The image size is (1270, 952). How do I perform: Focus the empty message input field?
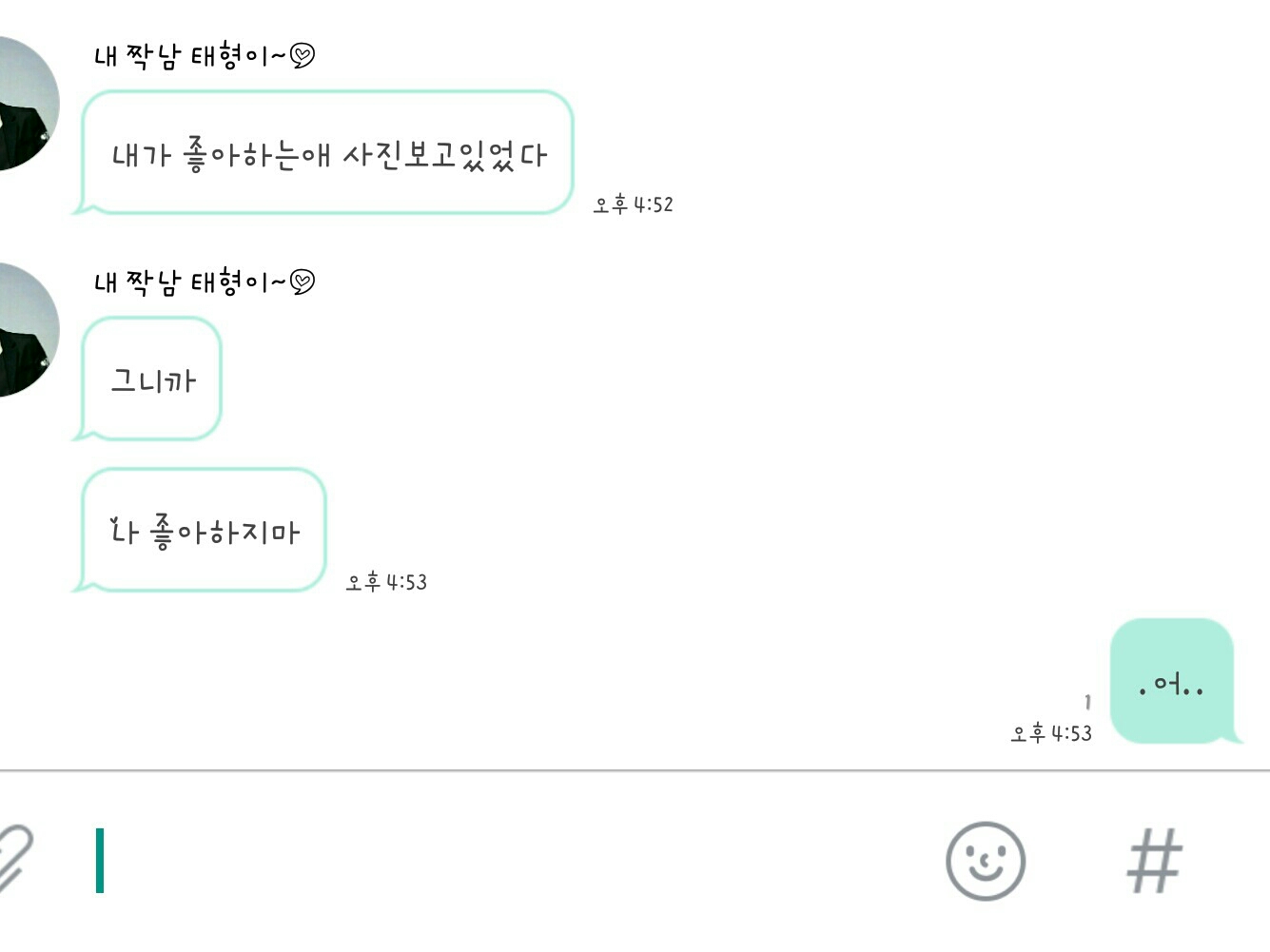[514, 861]
